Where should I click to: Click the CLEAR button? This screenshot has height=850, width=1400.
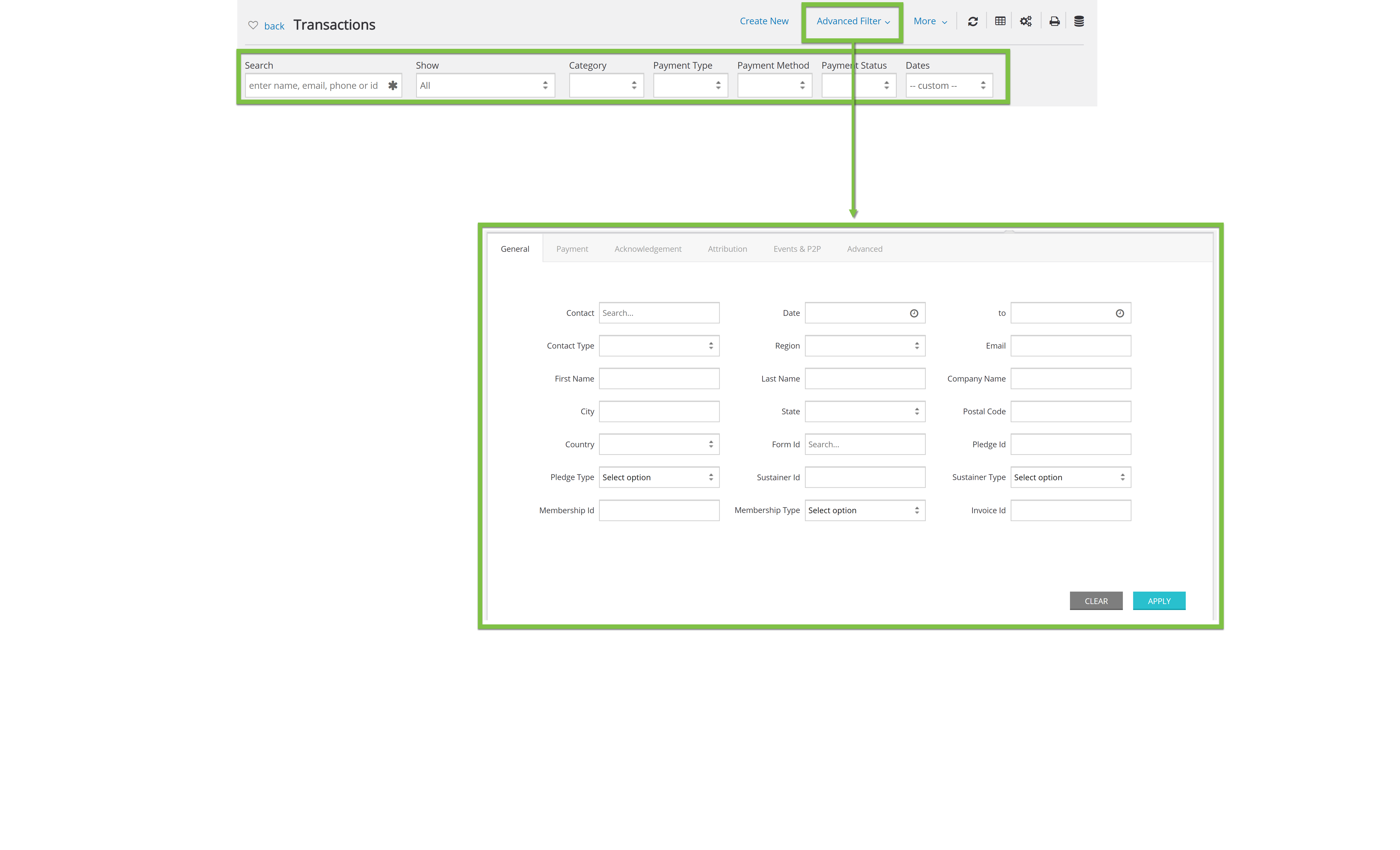(x=1096, y=601)
